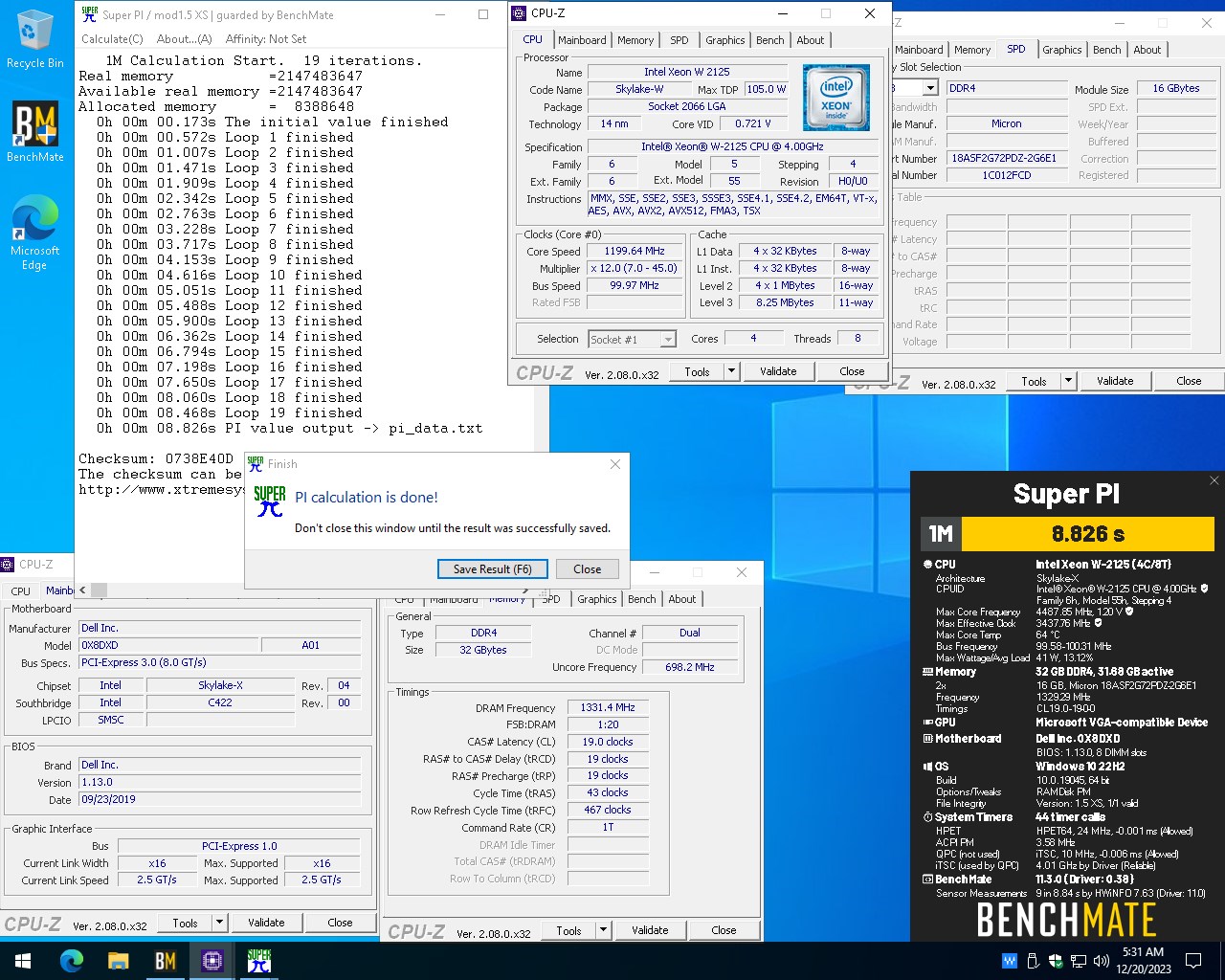
Task: Switch to SPD tab in front CPU-Z window
Action: coord(679,40)
